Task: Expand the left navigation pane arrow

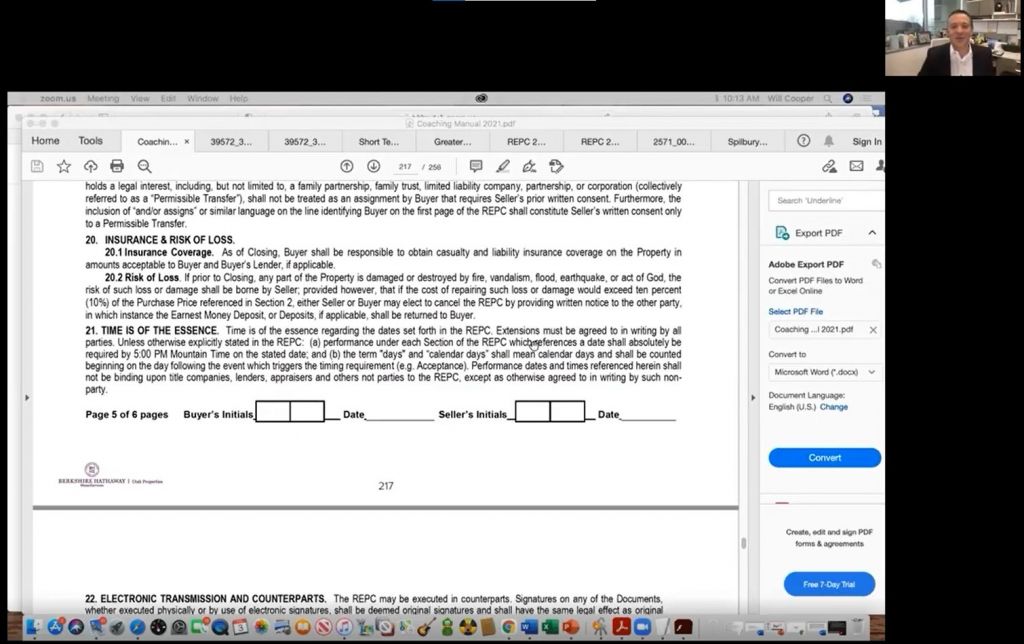Action: (x=26, y=398)
